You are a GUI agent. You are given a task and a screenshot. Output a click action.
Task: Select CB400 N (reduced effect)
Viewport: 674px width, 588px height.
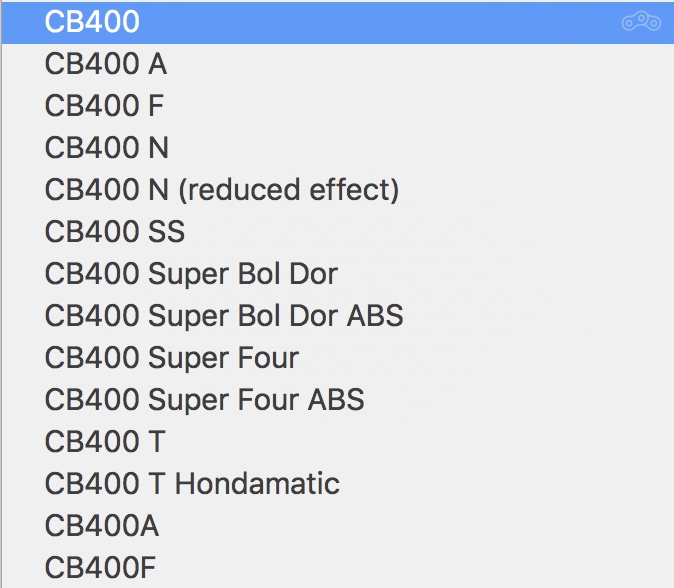pos(221,190)
